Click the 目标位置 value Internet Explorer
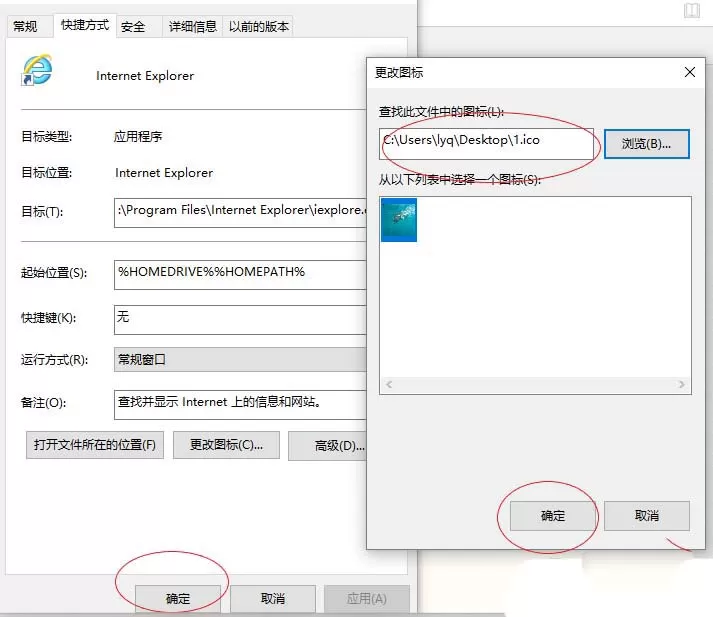Image resolution: width=713 pixels, height=617 pixels. pyautogui.click(x=164, y=173)
